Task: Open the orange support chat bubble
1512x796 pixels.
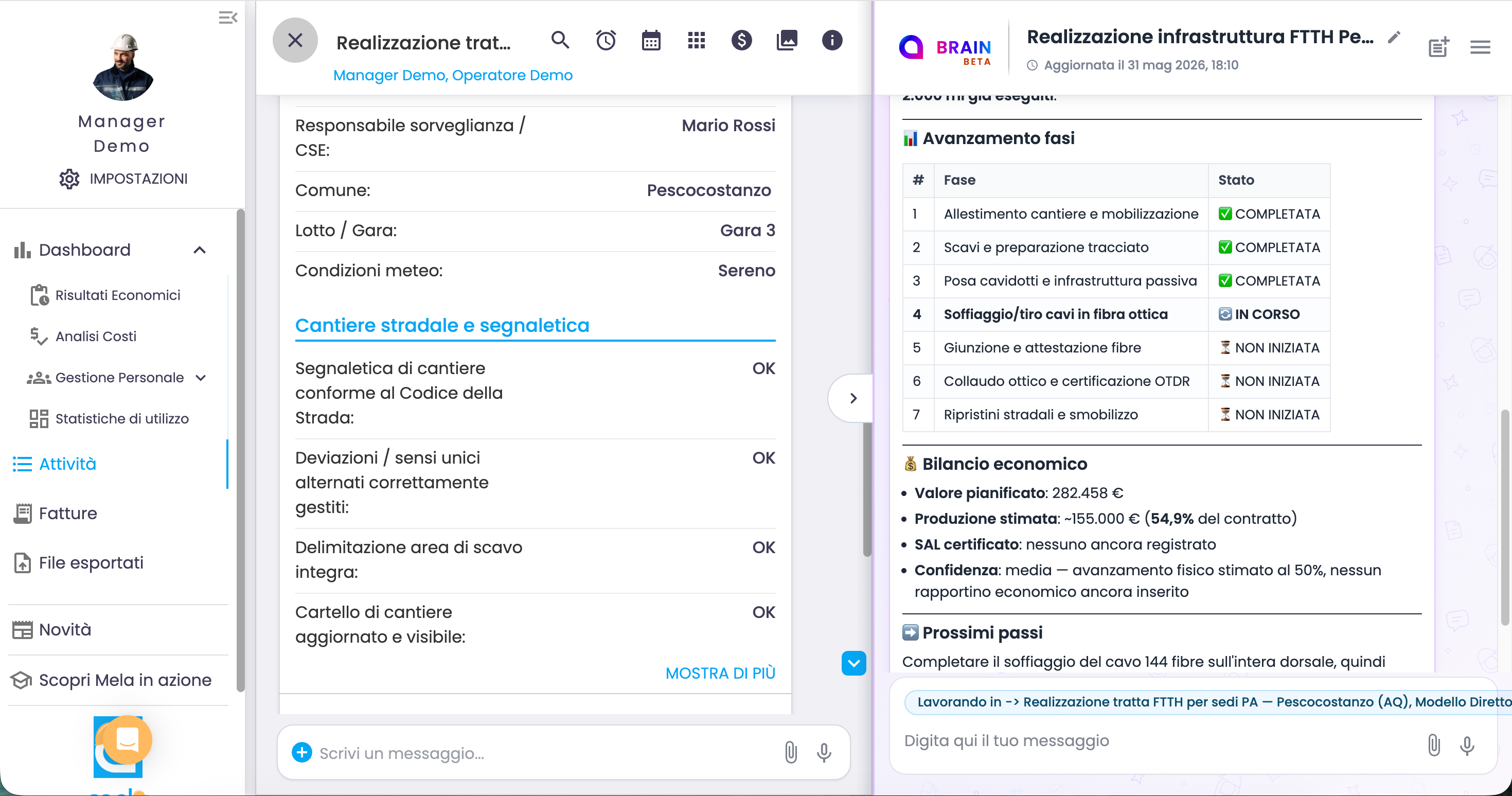Action: click(128, 739)
